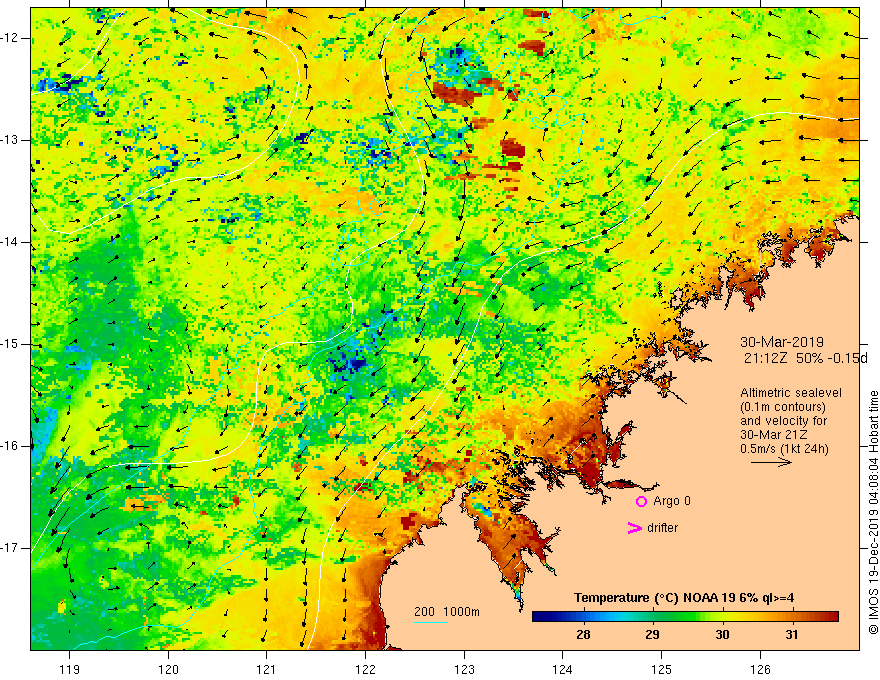Click longitude axis label 124
The height and width of the screenshot is (680, 880).
coord(562,669)
